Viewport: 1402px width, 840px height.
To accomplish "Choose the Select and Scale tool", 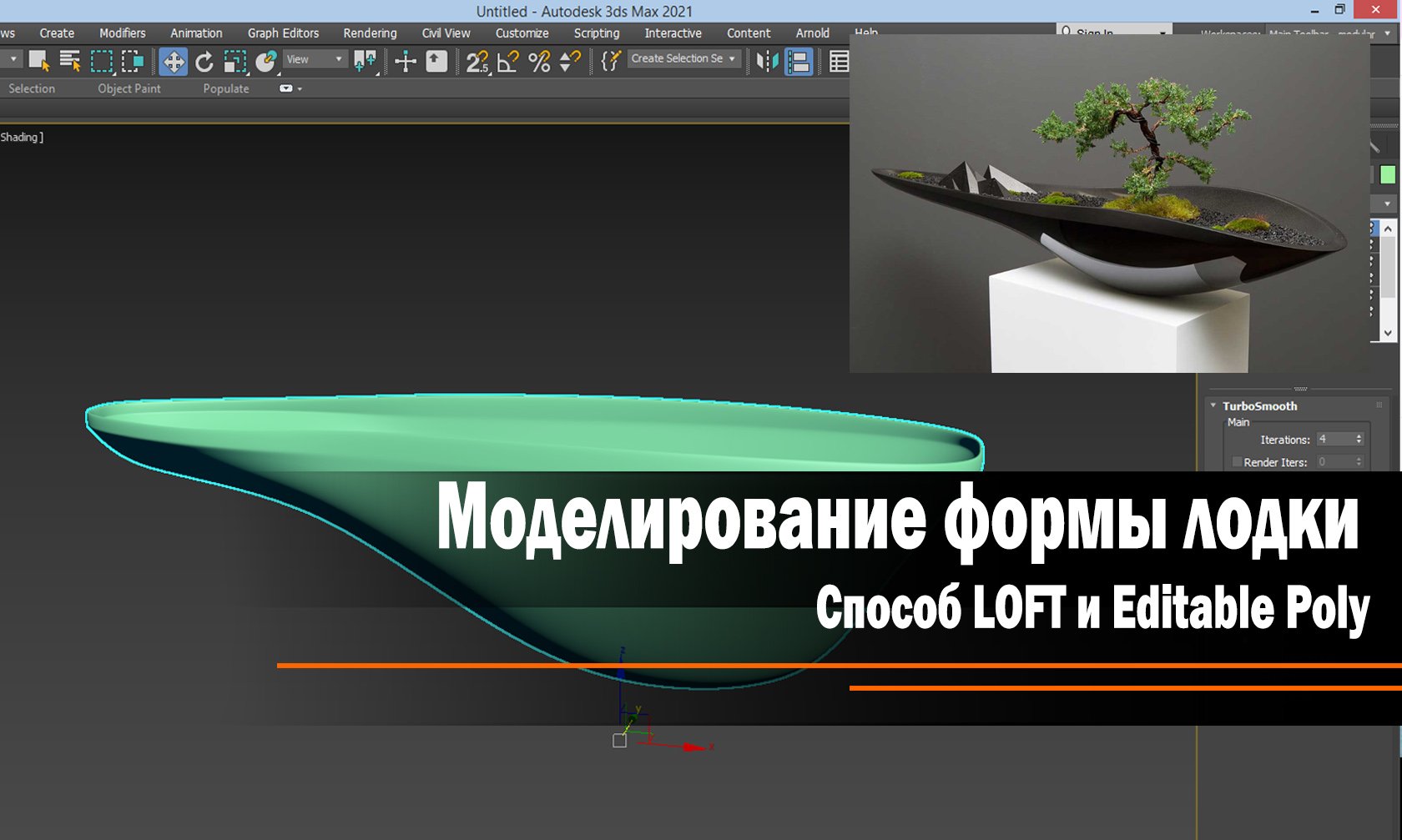I will tap(235, 60).
